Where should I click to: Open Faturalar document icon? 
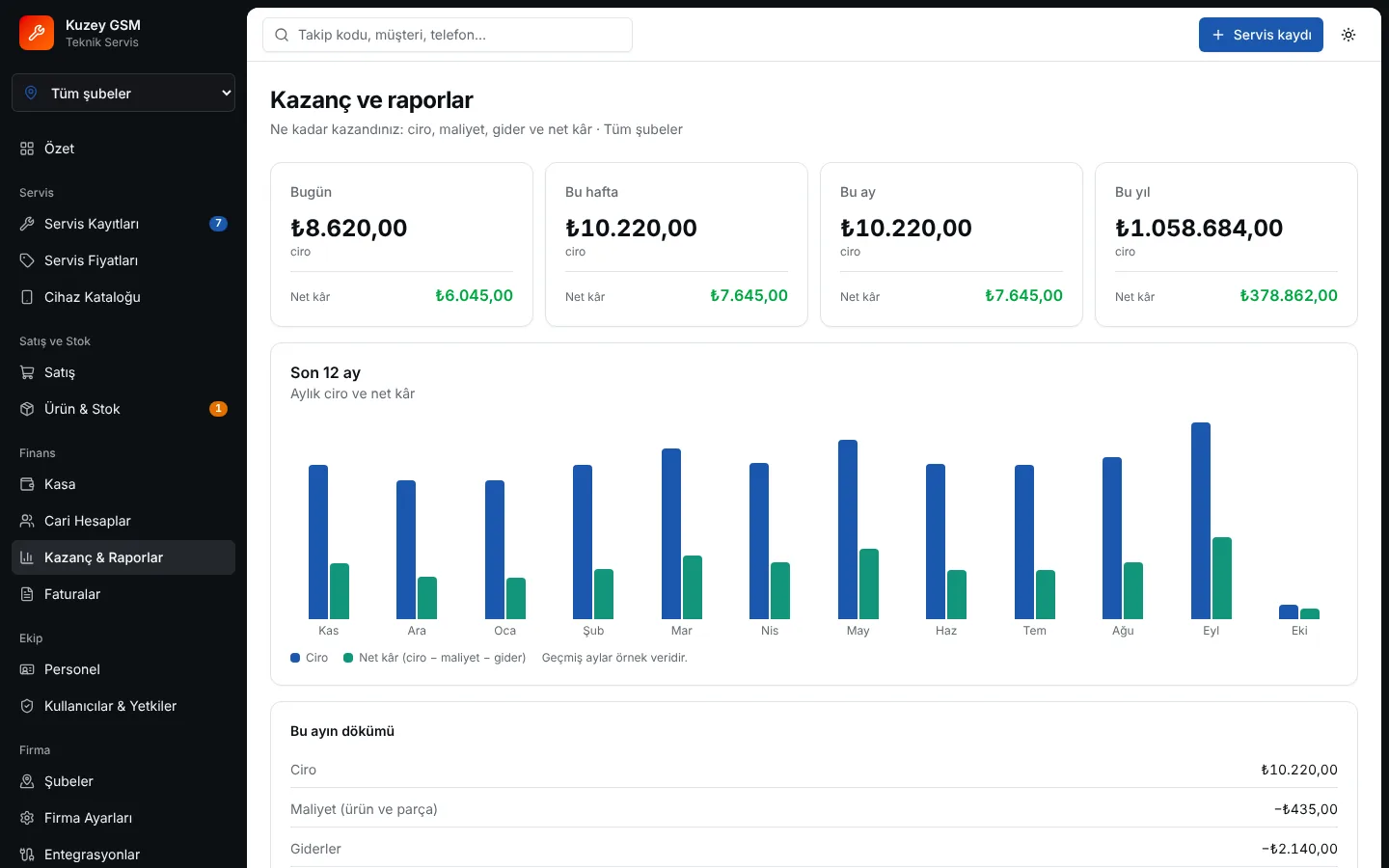(27, 594)
